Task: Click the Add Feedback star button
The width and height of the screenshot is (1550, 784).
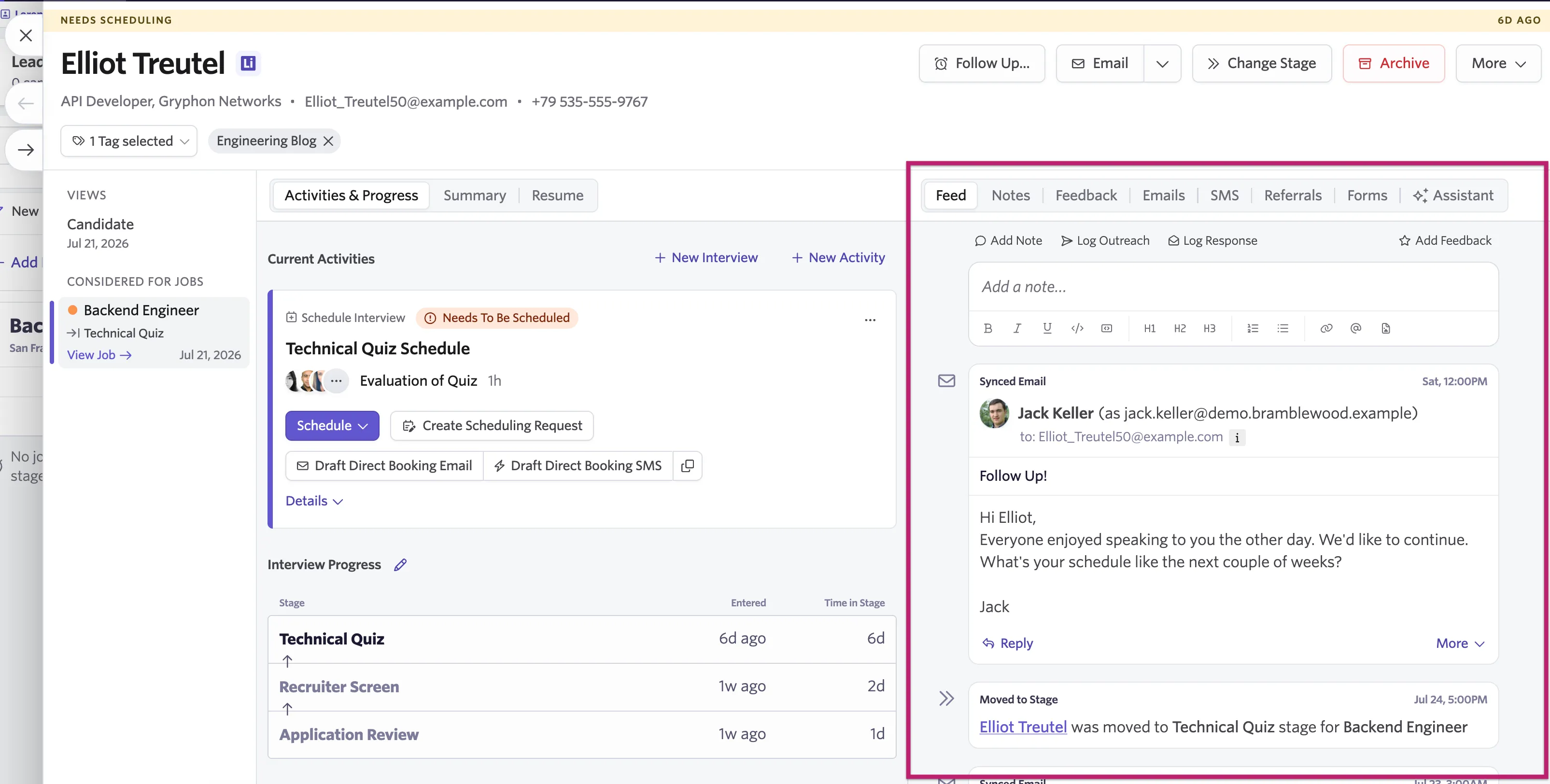Action: (1445, 241)
